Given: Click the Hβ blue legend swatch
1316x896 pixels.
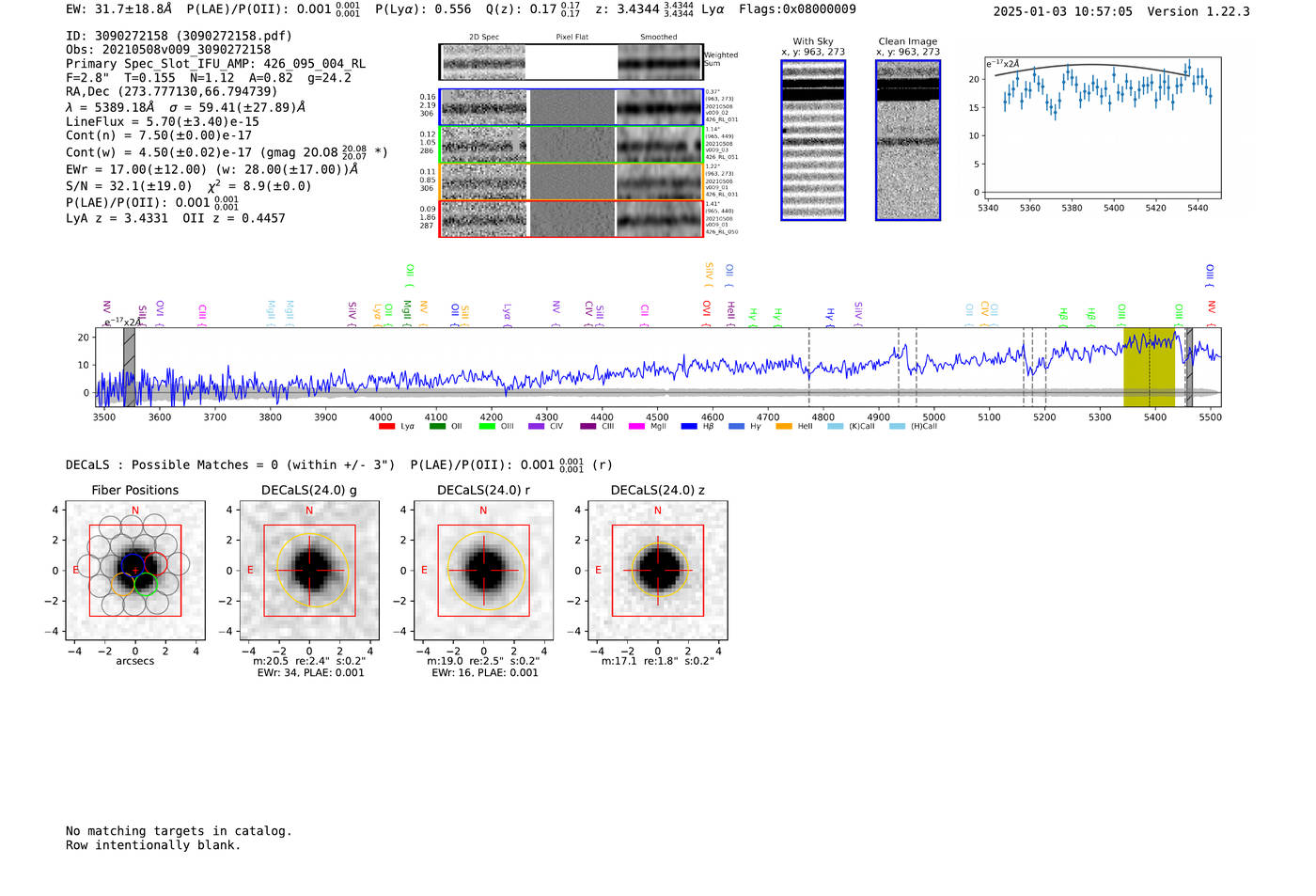Looking at the screenshot, I should click(689, 426).
